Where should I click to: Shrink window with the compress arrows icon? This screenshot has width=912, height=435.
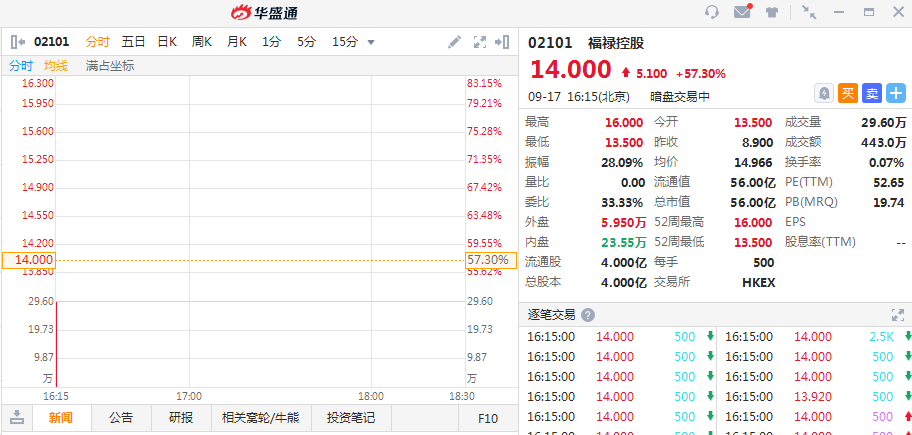(808, 12)
